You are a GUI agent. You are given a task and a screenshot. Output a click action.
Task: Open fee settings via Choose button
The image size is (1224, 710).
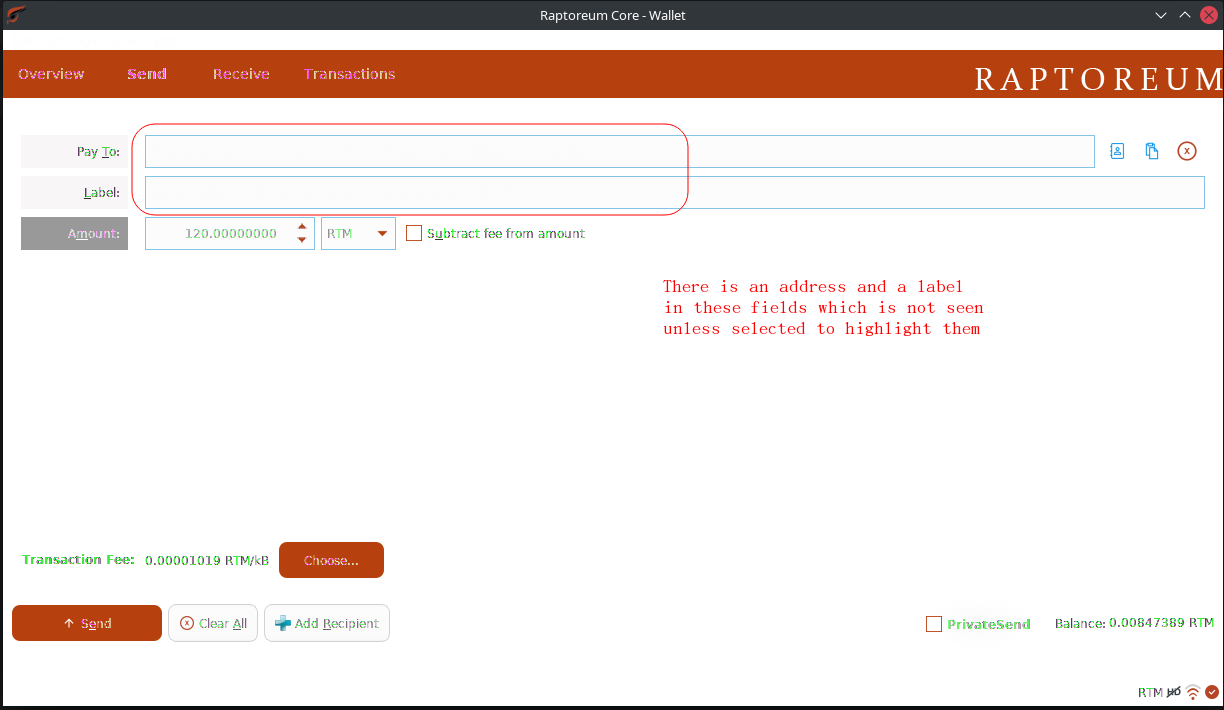pos(331,560)
